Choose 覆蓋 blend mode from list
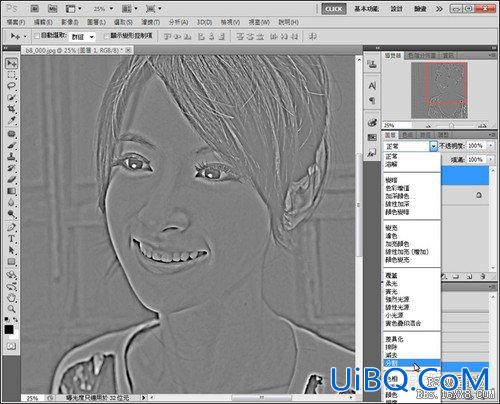500x404 pixels. point(391,276)
